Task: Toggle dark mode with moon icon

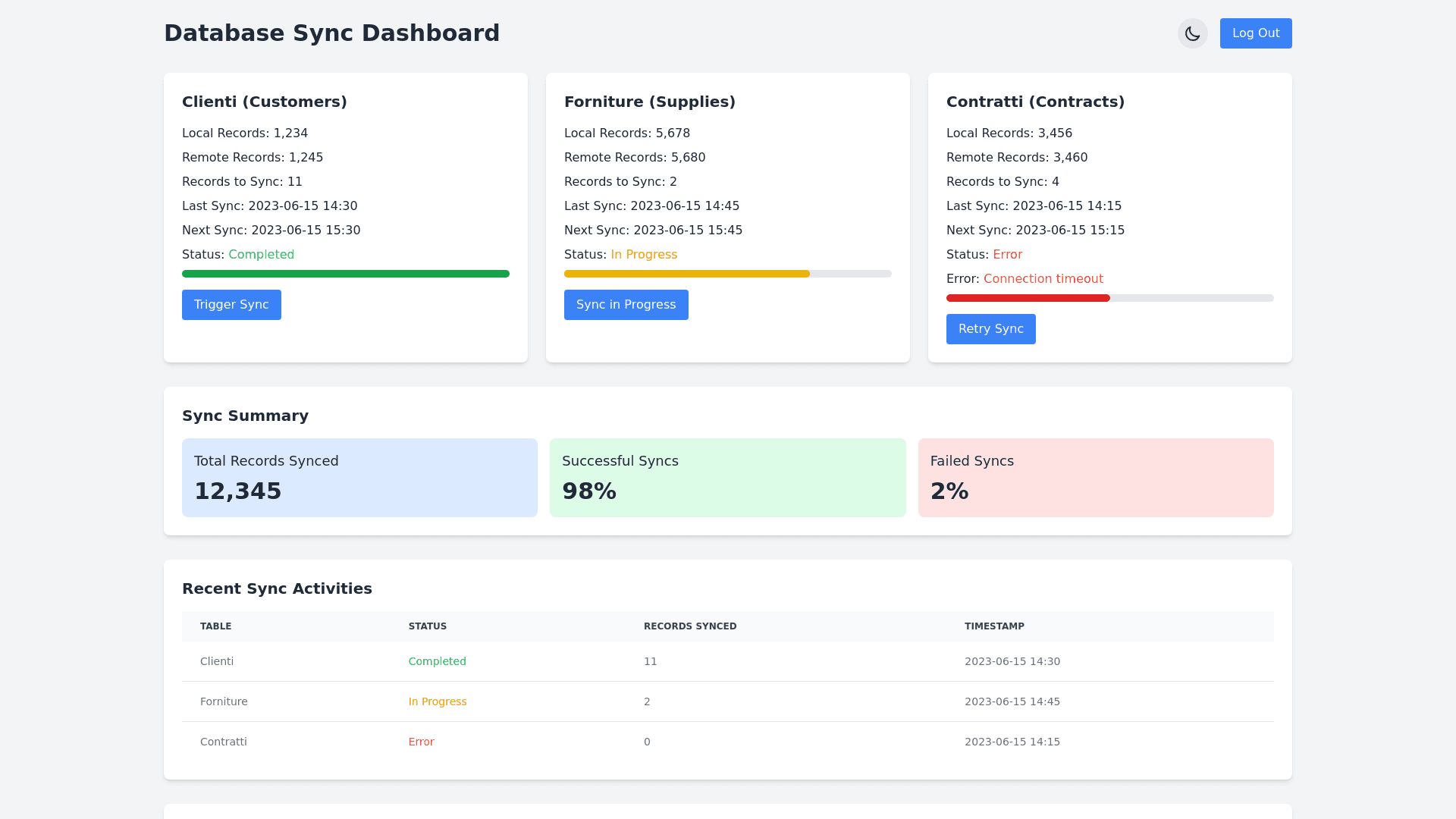Action: (1192, 33)
